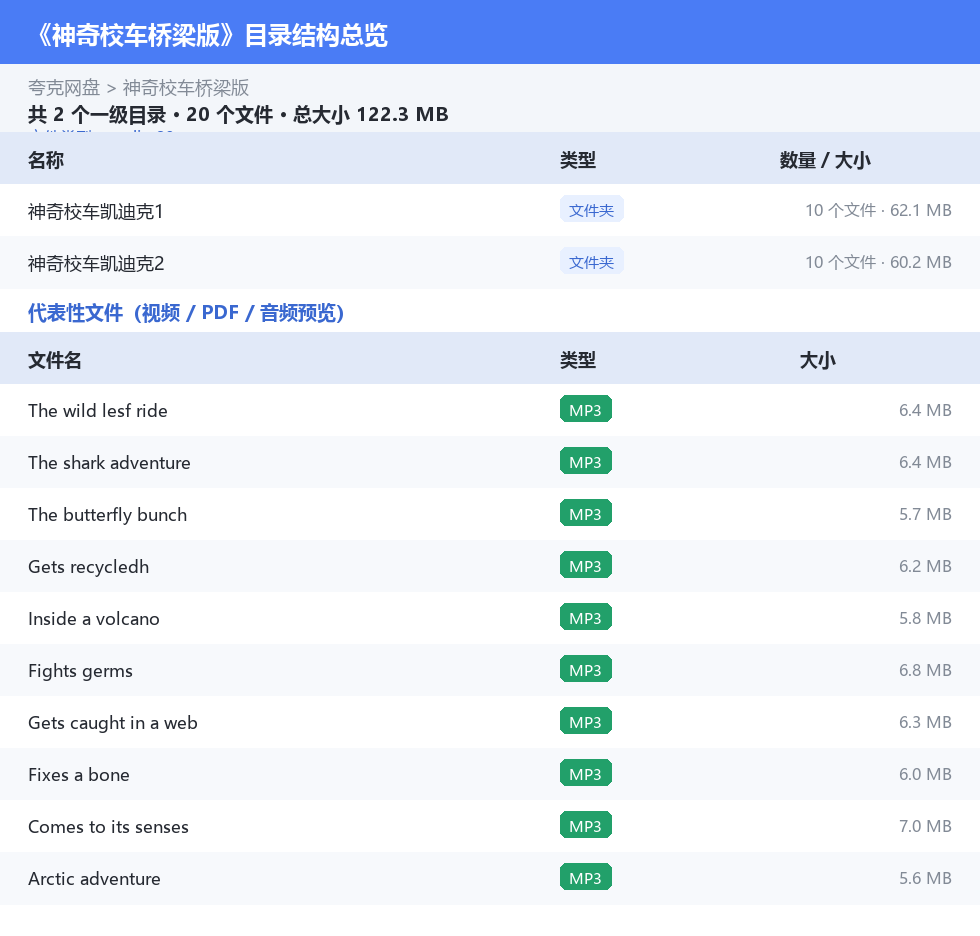Click the summary line with 122.3 MB total
The height and width of the screenshot is (936, 980).
(238, 114)
